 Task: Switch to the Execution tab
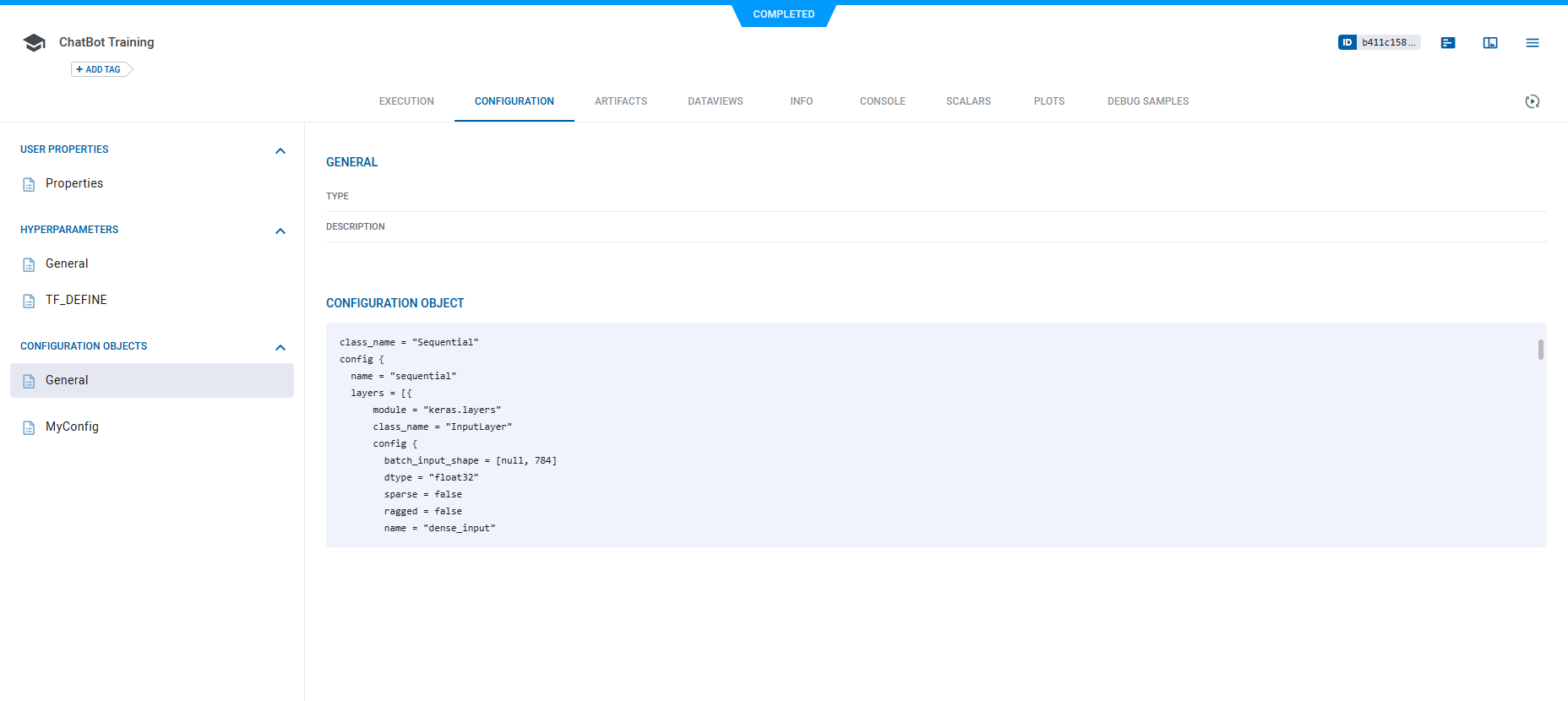click(406, 101)
